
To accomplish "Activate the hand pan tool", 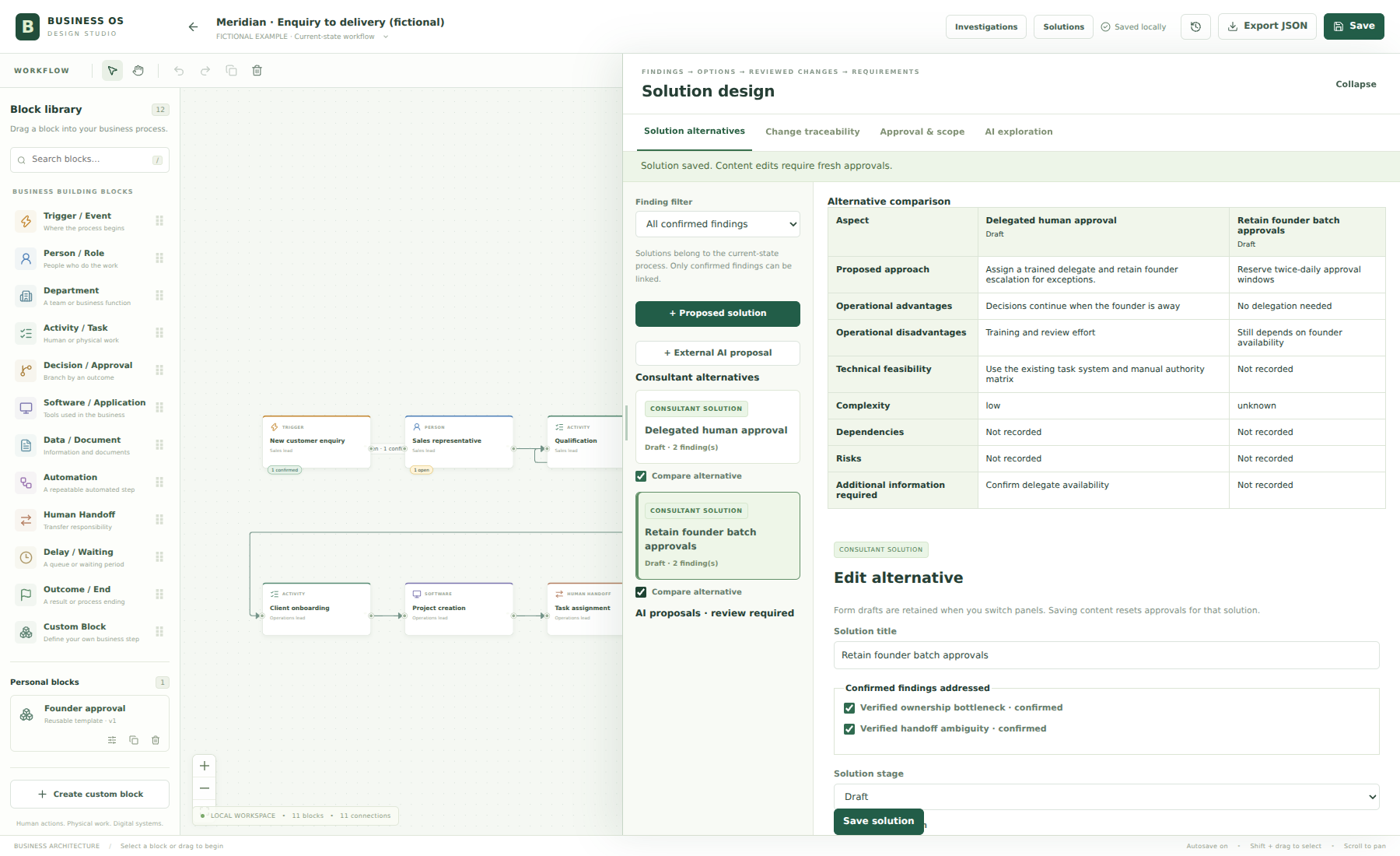I will click(x=138, y=71).
